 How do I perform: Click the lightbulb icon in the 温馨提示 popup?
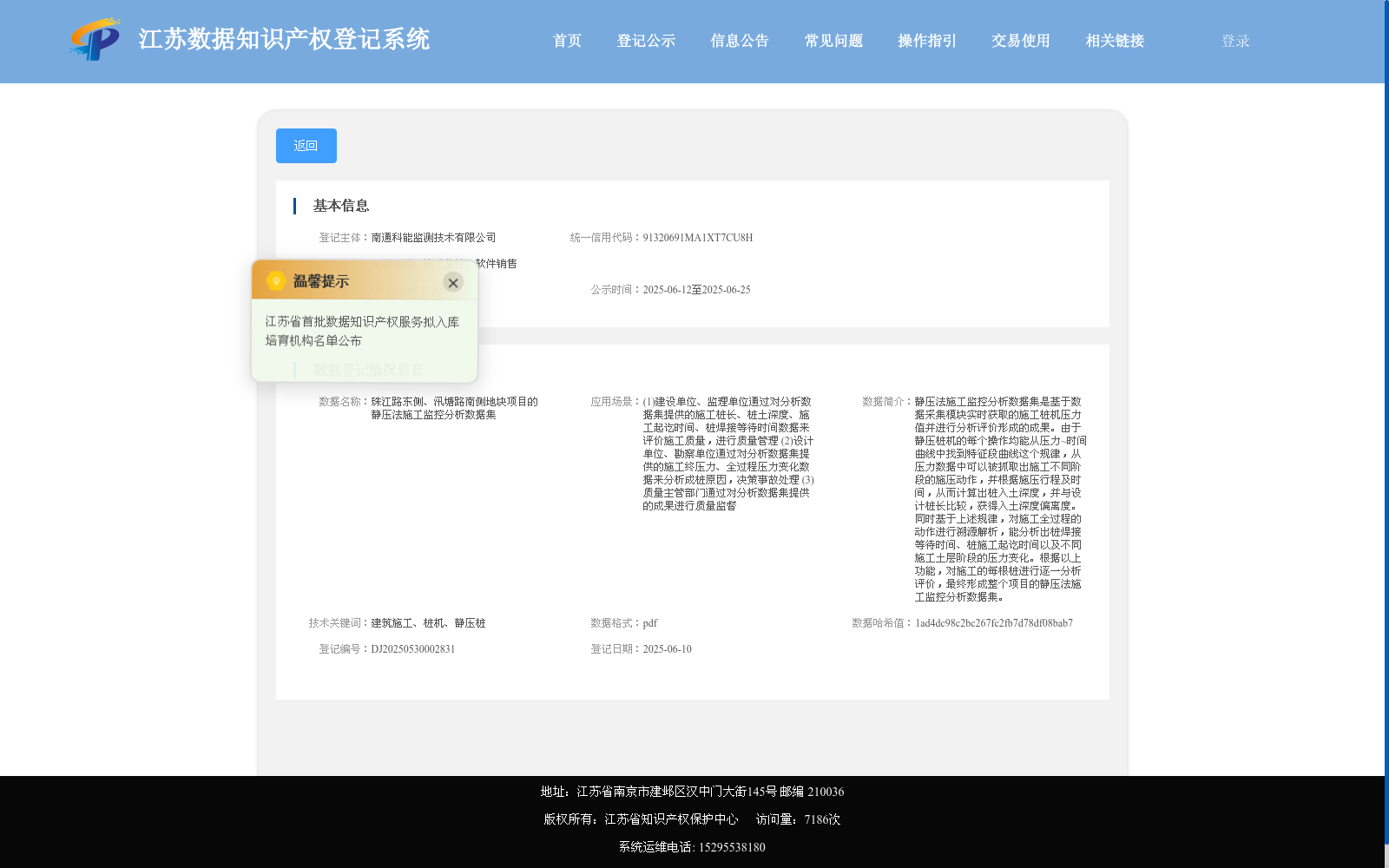[276, 280]
